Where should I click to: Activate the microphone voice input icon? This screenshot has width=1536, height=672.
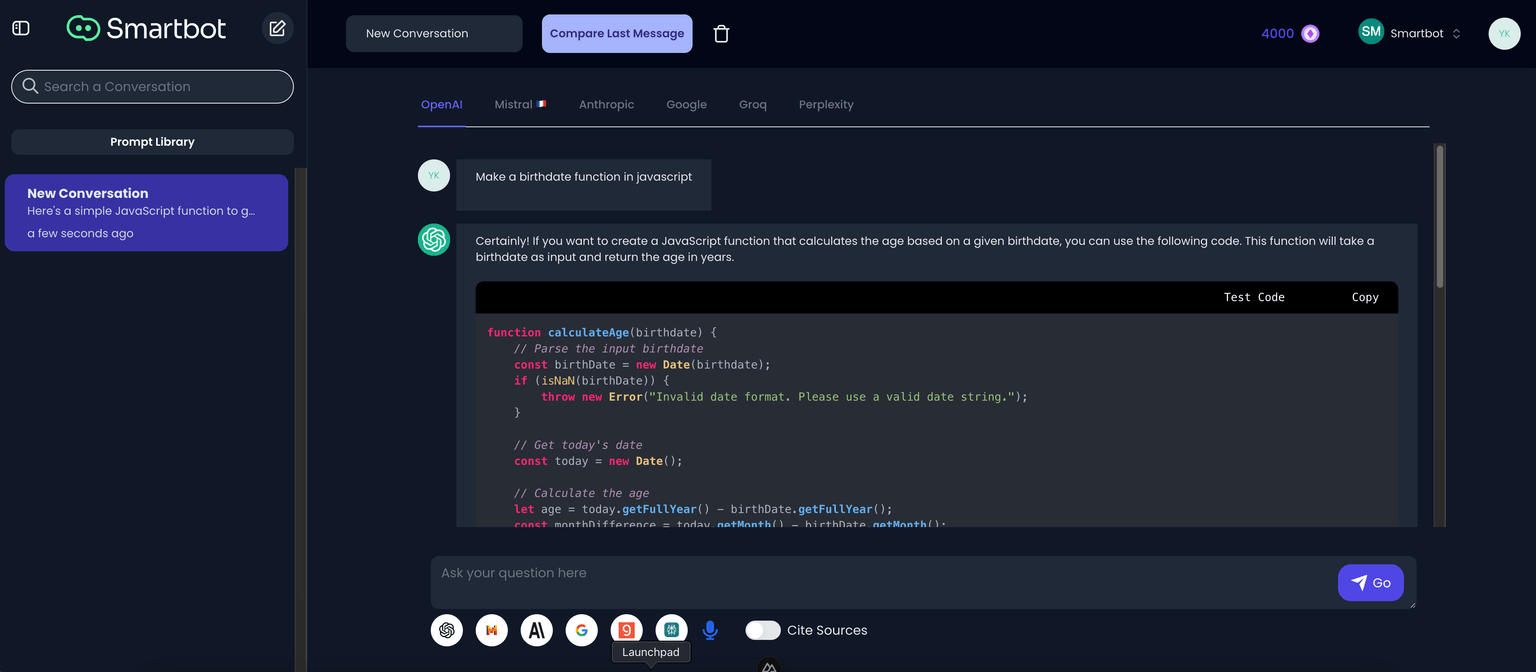tap(710, 630)
